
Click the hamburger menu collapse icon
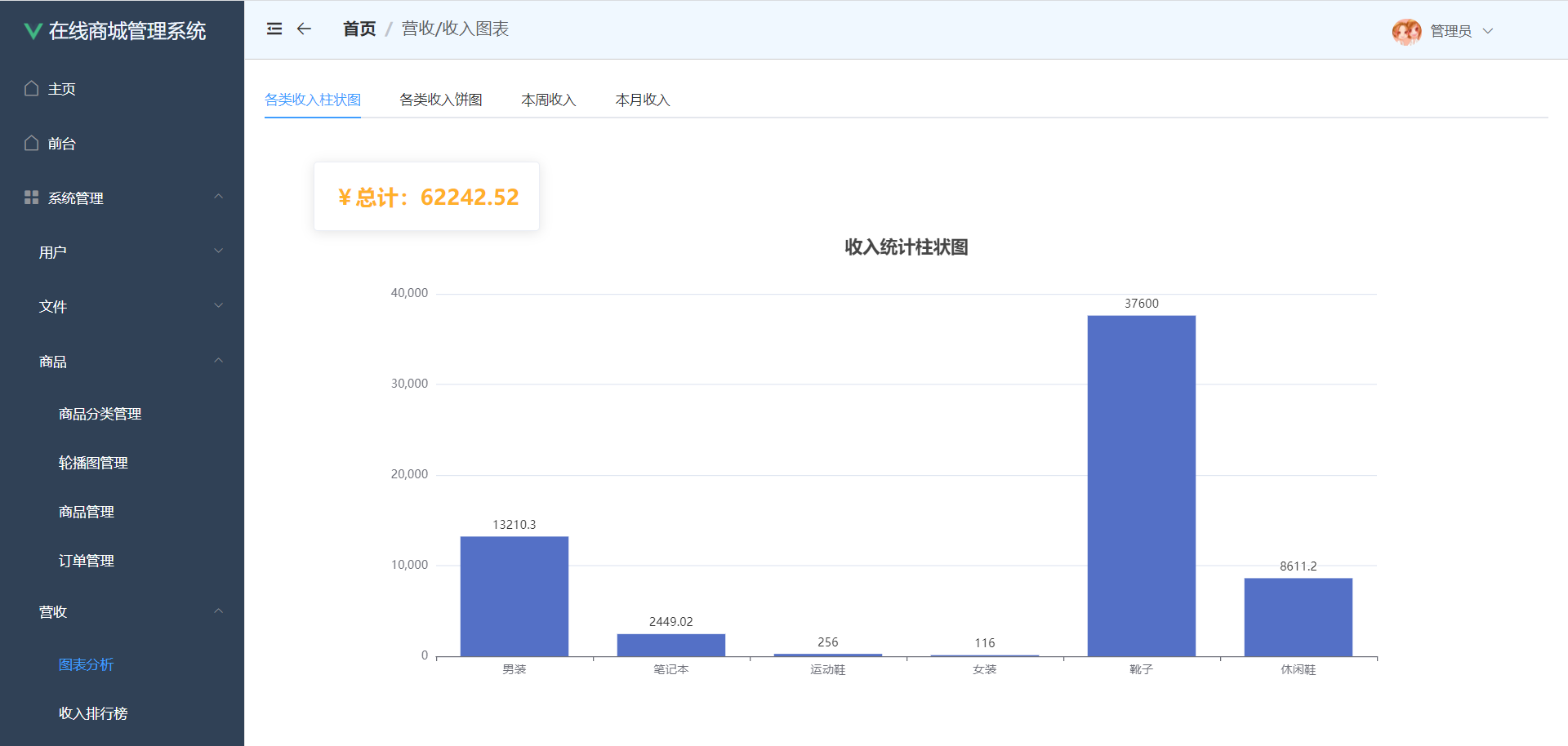[x=274, y=29]
